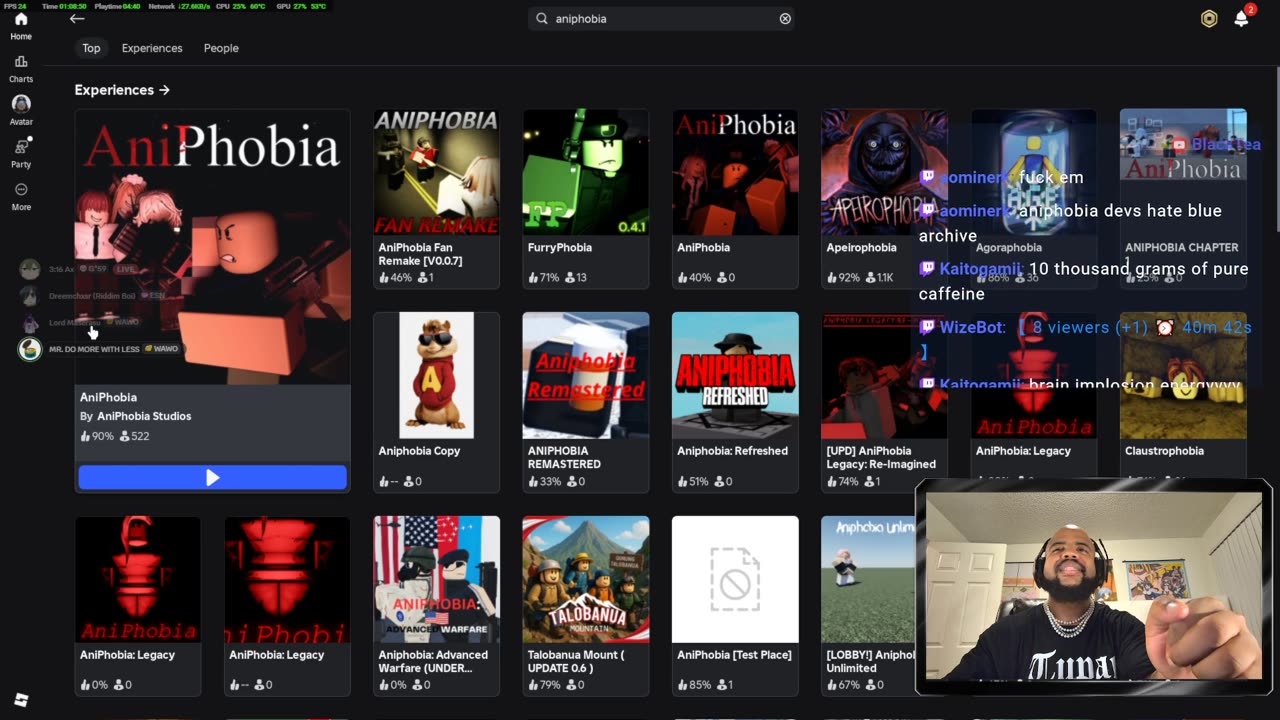Open AniPhobia [Test Place] blank thumbnail
The height and width of the screenshot is (720, 1280).
tap(735, 579)
